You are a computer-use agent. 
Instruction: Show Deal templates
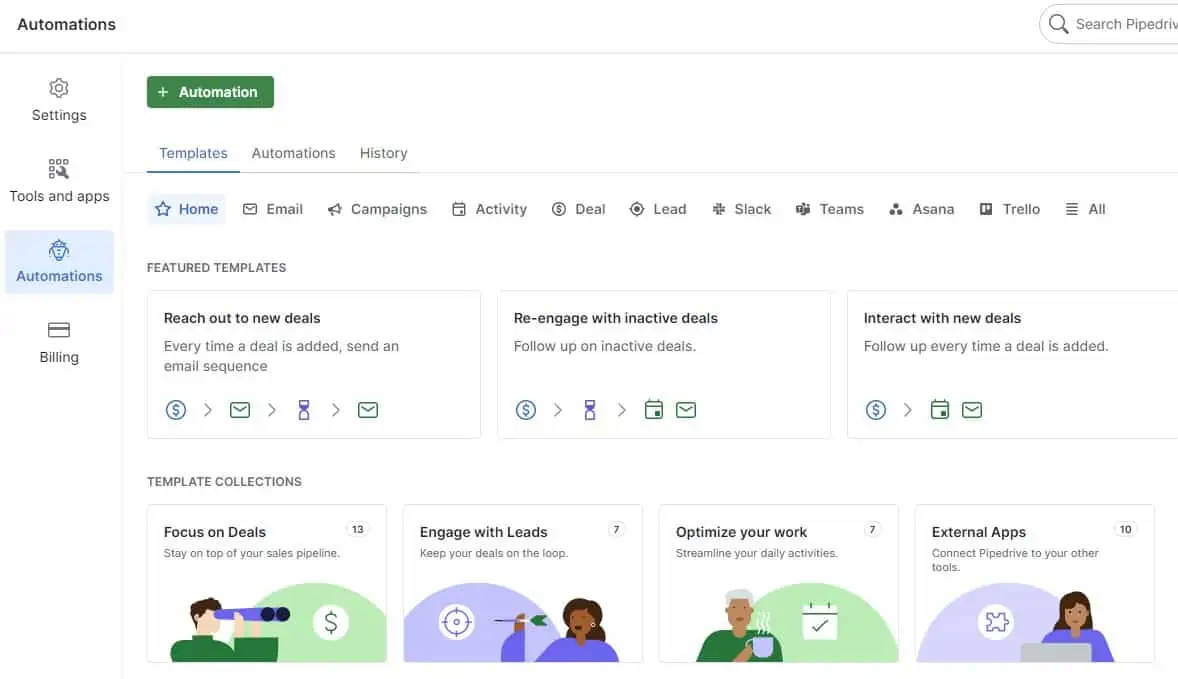click(578, 210)
